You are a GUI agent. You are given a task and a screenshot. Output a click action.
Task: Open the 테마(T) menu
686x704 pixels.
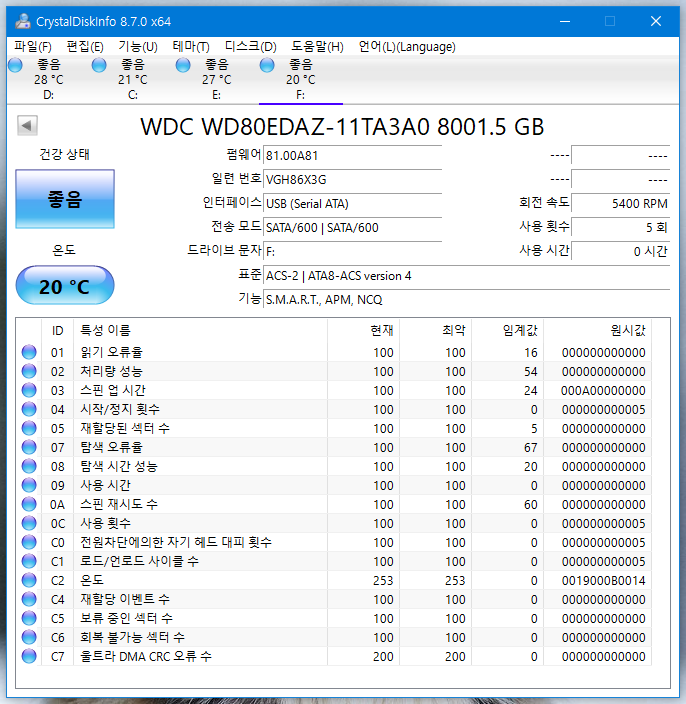pyautogui.click(x=191, y=47)
